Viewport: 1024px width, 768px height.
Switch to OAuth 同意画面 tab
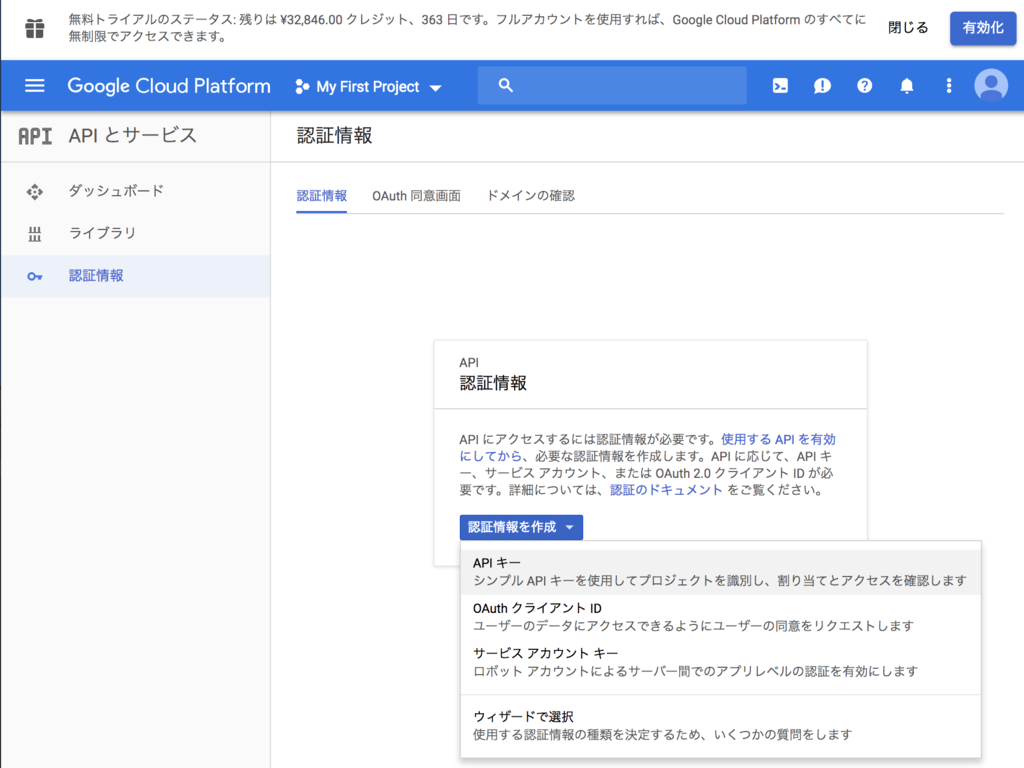(x=416, y=196)
